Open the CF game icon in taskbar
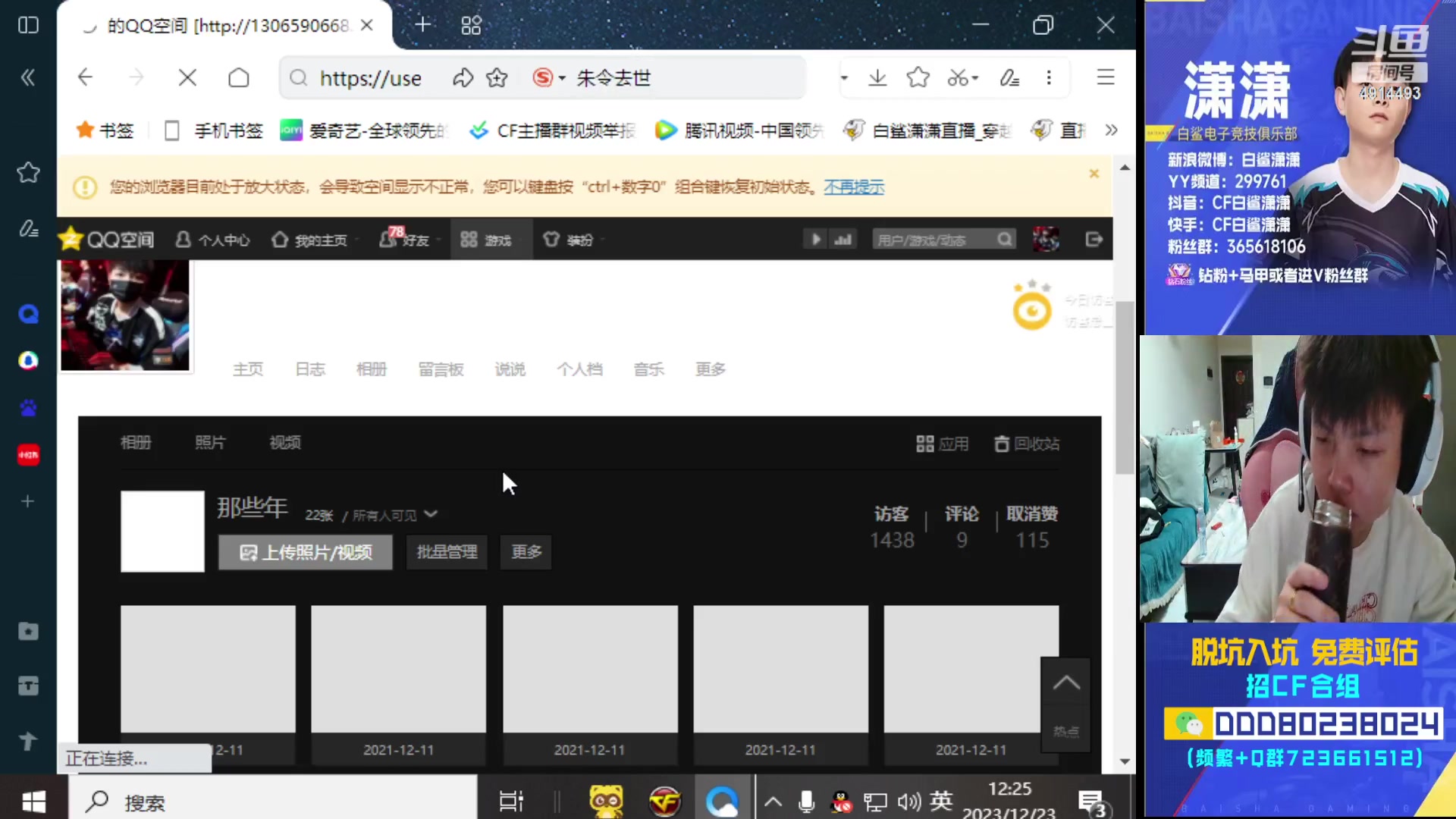This screenshot has height=819, width=1456. tap(664, 801)
